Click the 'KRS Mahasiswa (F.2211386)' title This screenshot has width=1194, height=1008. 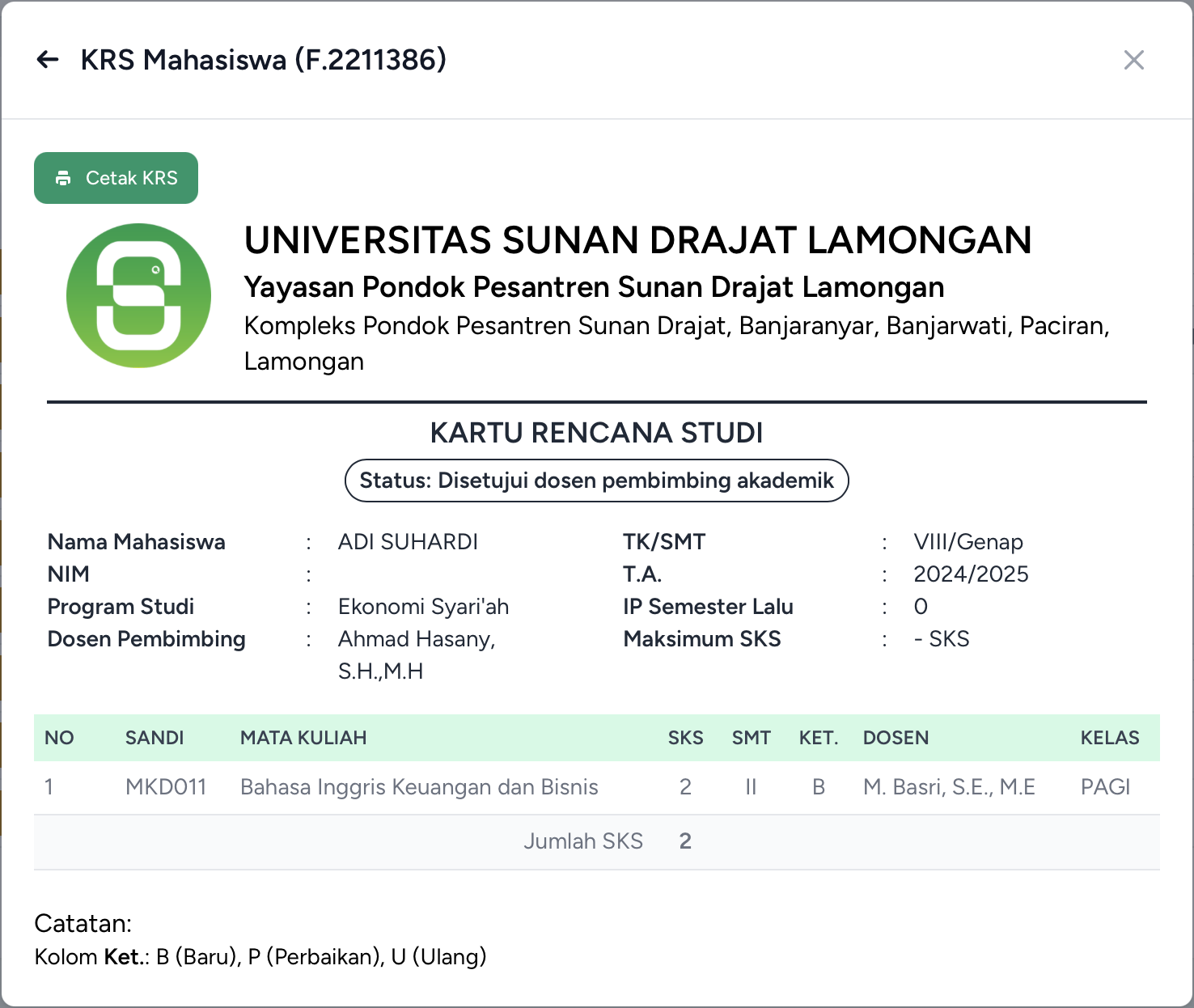264,60
